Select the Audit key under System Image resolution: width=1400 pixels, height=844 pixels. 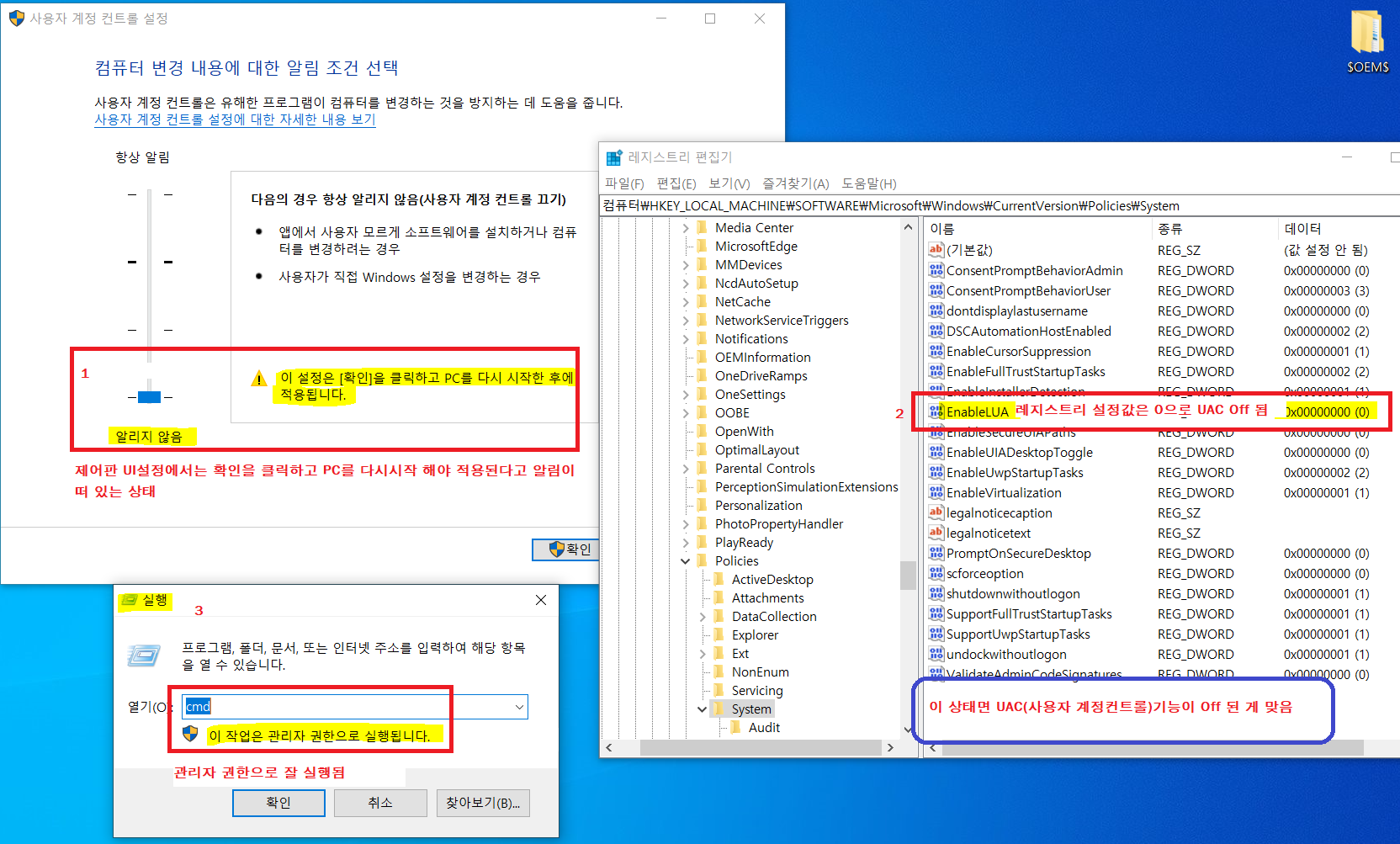pos(764,727)
